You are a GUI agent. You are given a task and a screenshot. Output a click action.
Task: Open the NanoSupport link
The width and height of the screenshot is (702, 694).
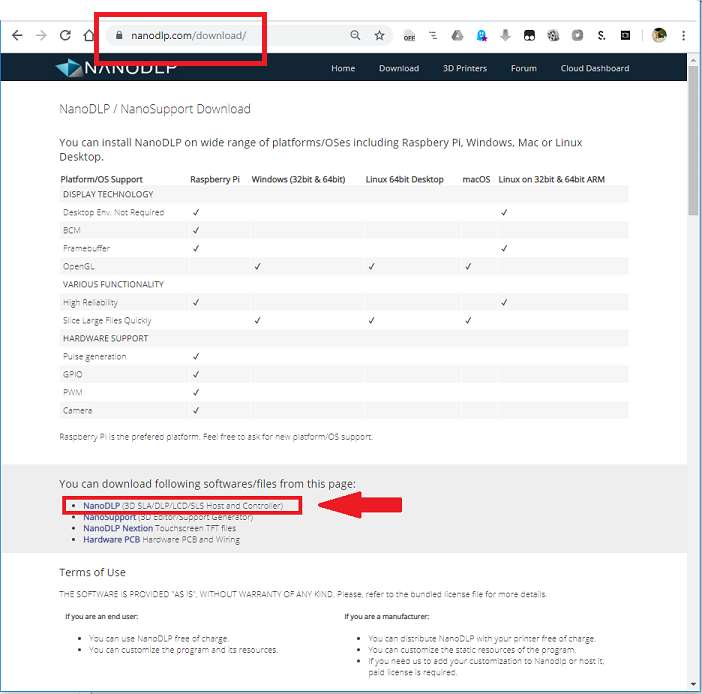pyautogui.click(x=109, y=517)
